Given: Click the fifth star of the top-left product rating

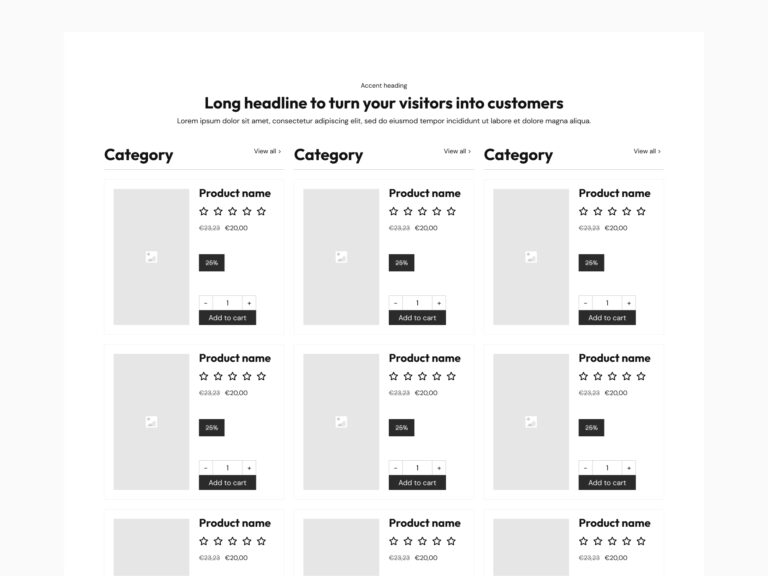Looking at the screenshot, I should tap(261, 211).
